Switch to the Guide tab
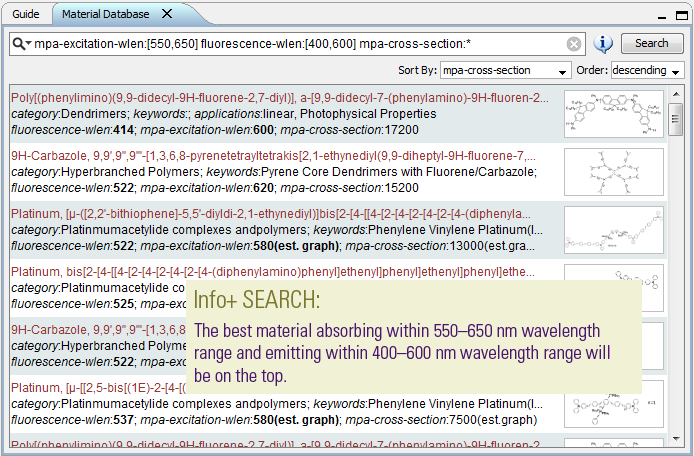This screenshot has height=456, width=694. 27,14
